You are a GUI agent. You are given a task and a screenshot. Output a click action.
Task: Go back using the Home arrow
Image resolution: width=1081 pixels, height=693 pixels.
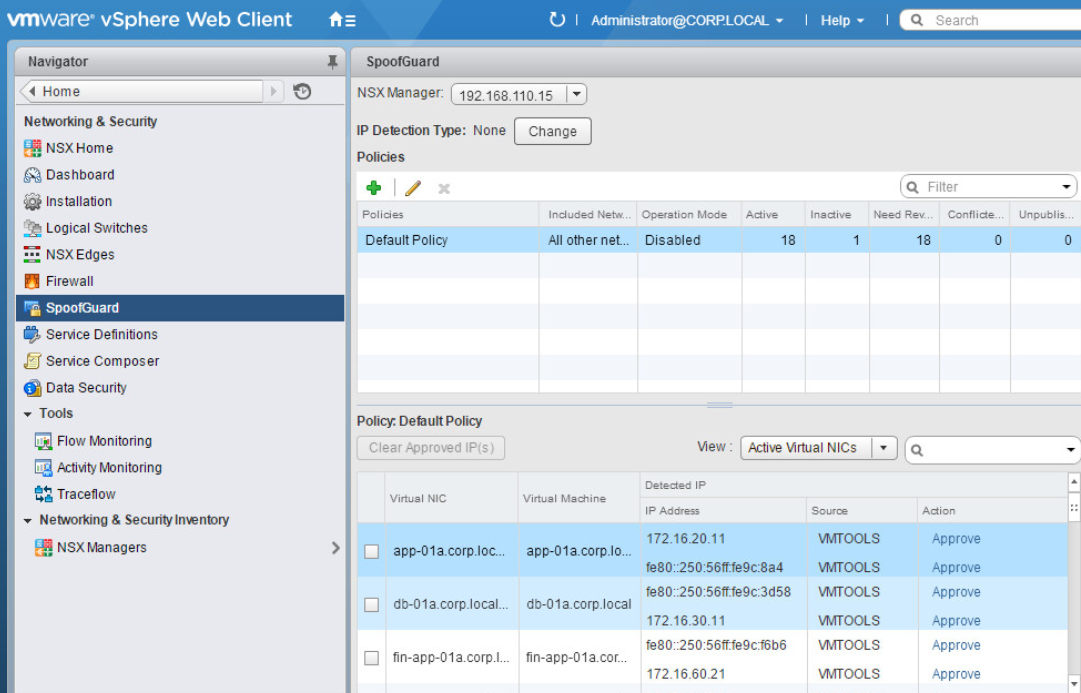click(32, 91)
